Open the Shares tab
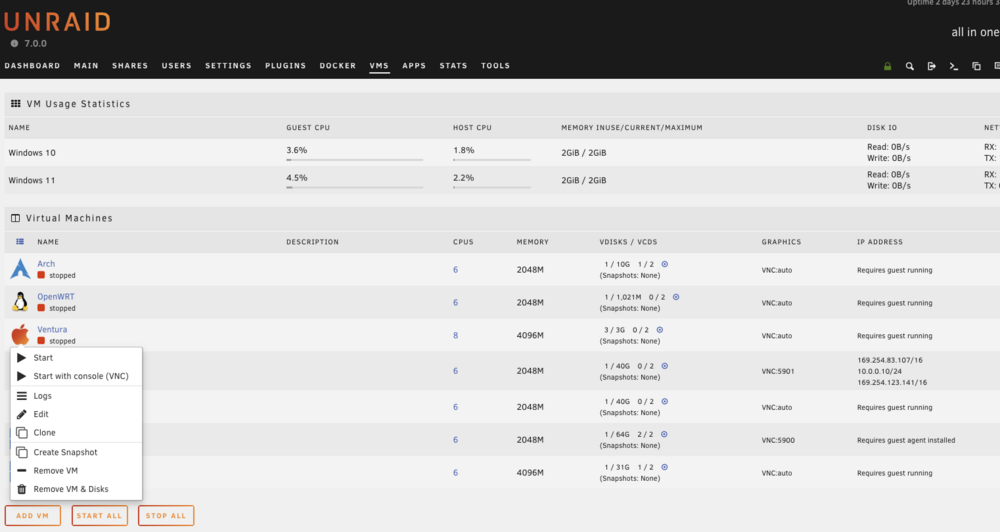 click(130, 66)
